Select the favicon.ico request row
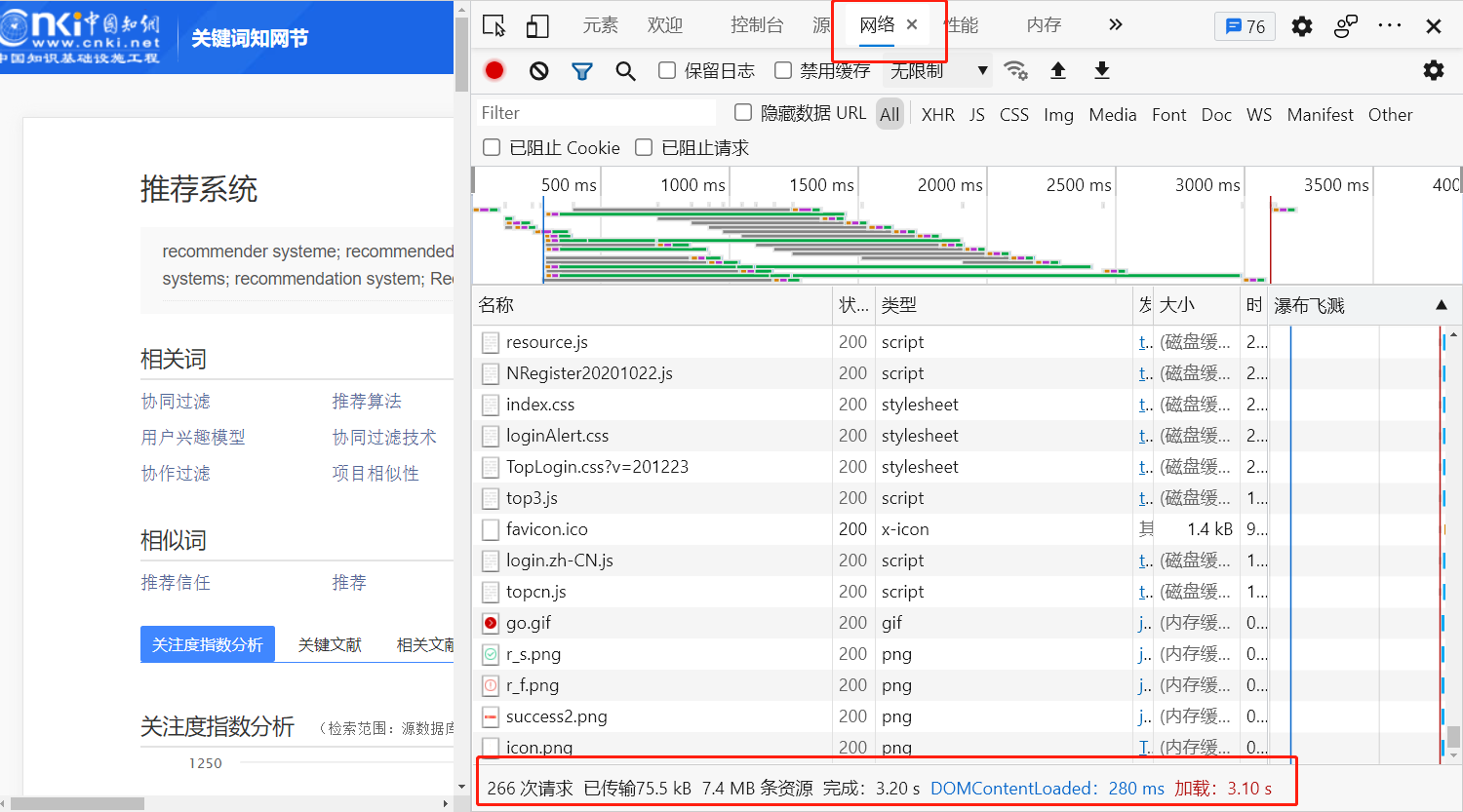This screenshot has height=812, width=1463. coord(869,529)
